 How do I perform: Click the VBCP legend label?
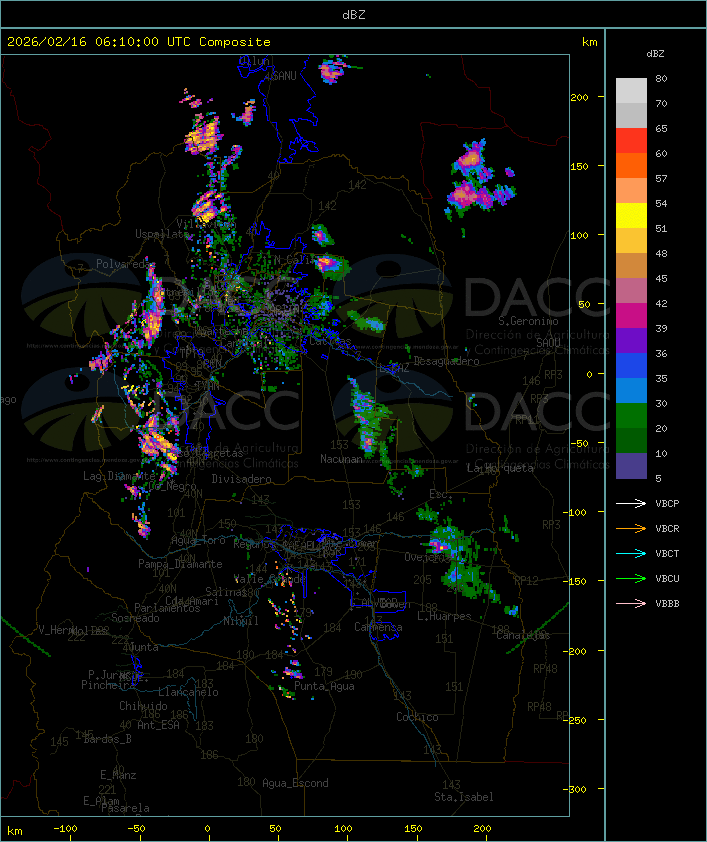(x=667, y=503)
